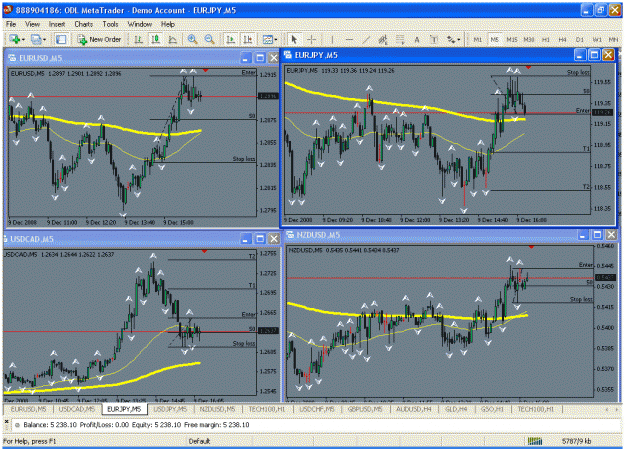Maximize the NZDUSD,M5 chart window
625x449 pixels.
597,235
